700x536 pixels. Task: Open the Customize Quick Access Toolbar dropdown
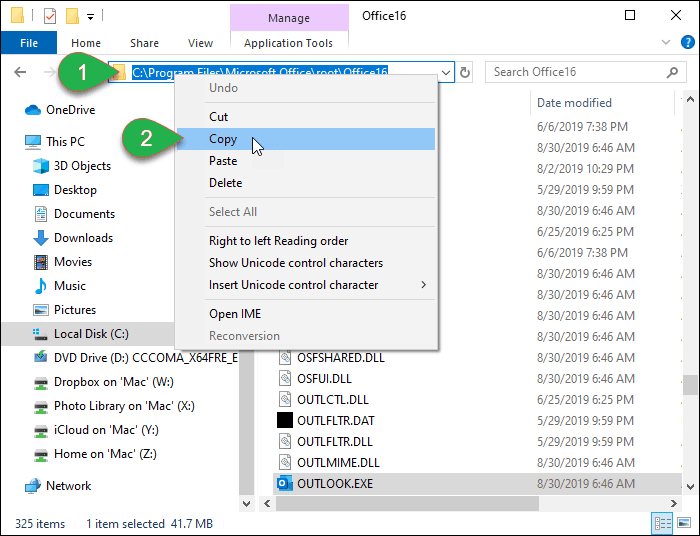(91, 17)
